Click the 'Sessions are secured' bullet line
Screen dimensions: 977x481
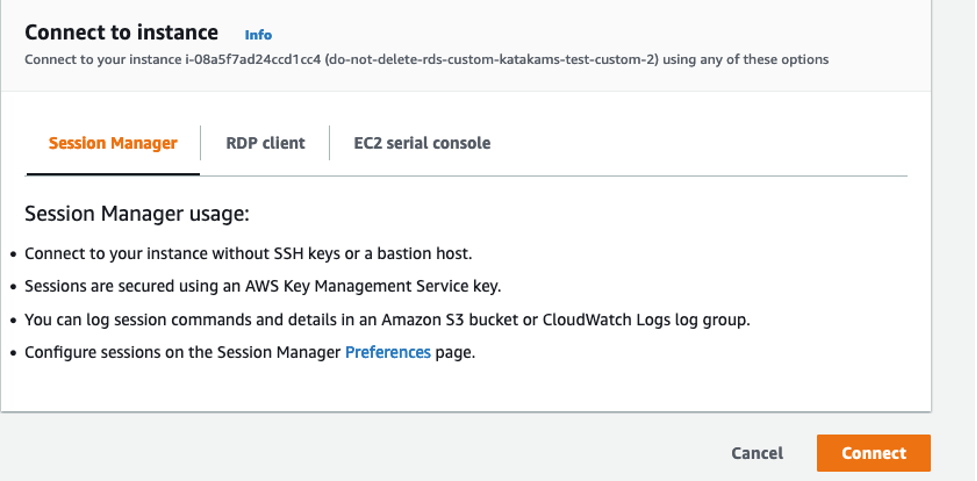pyautogui.click(x=262, y=287)
